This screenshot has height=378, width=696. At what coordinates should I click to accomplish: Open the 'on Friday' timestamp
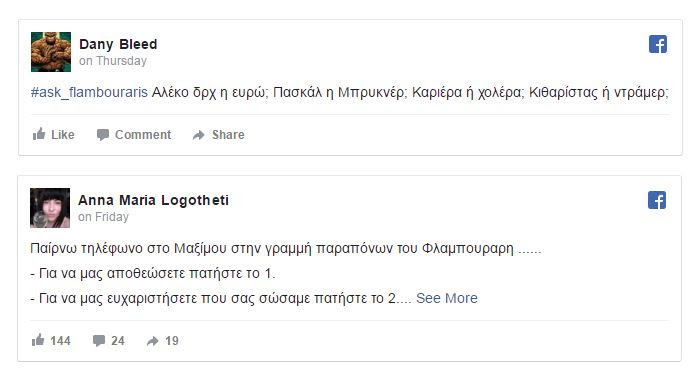(x=103, y=217)
